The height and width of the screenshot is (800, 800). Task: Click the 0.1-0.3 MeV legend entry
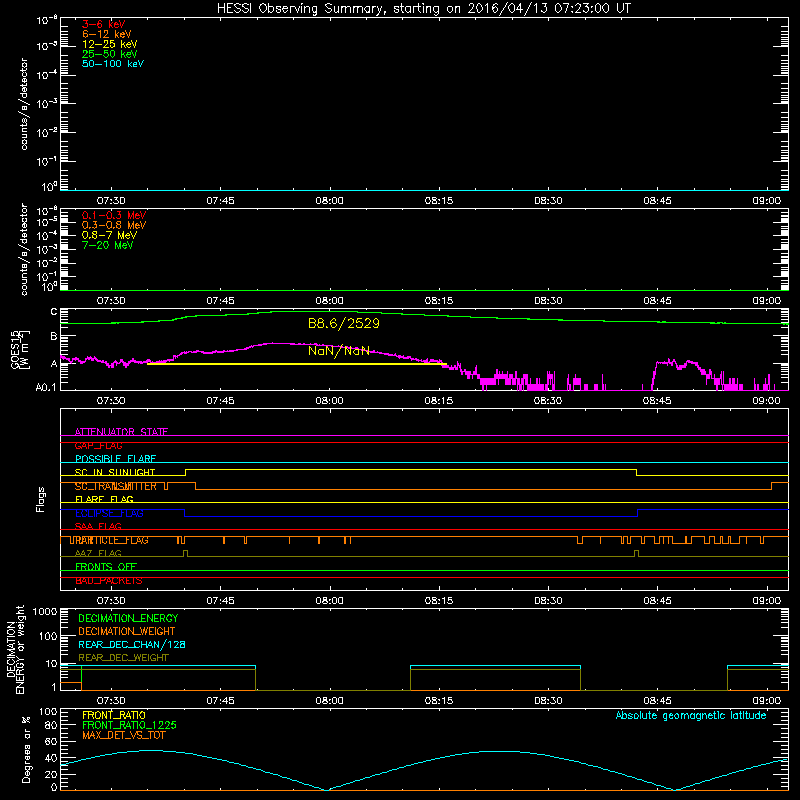click(x=114, y=215)
